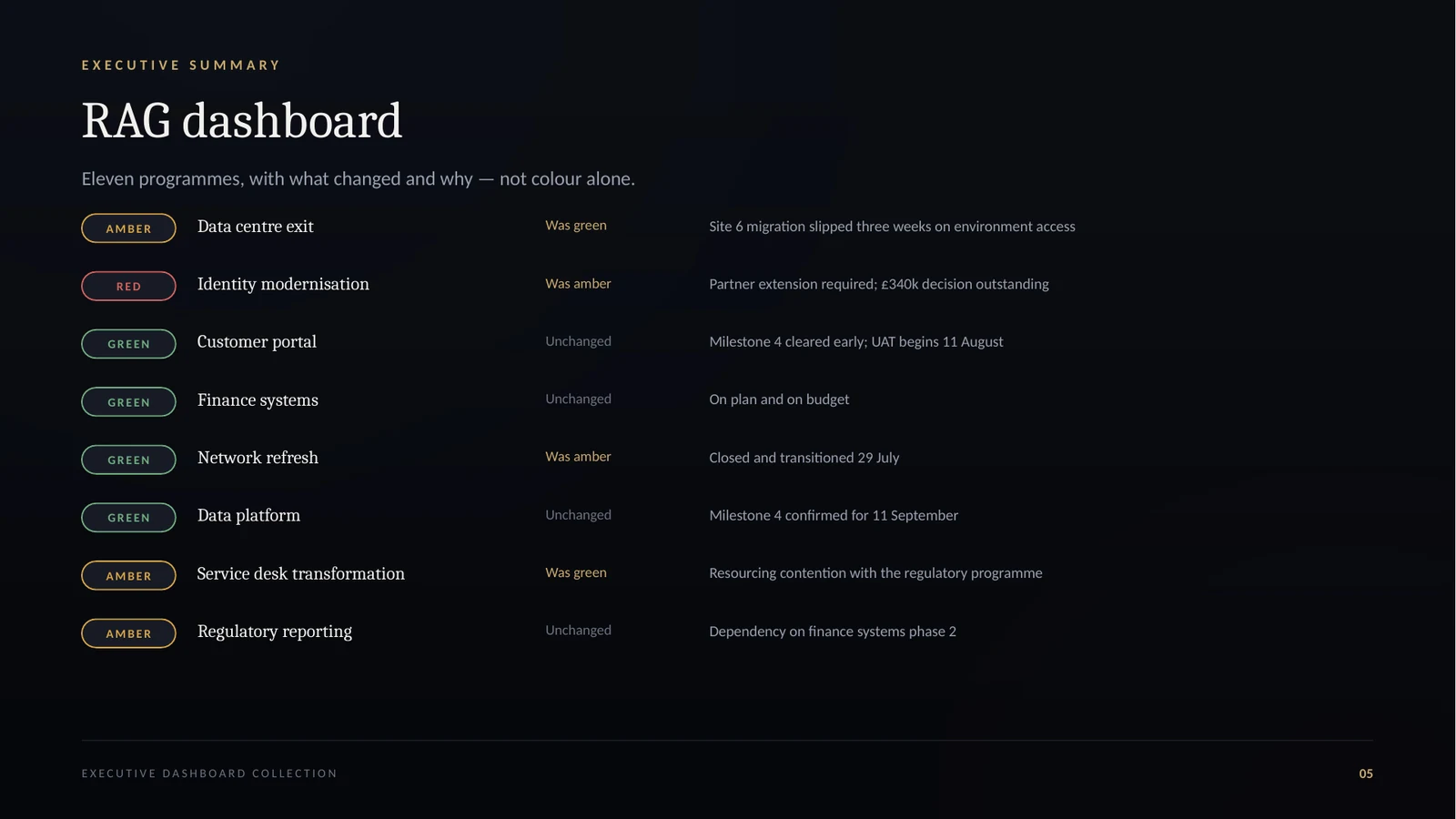Click the GREEN badge beside Customer portal
Image resolution: width=1456 pixels, height=819 pixels.
pos(128,344)
